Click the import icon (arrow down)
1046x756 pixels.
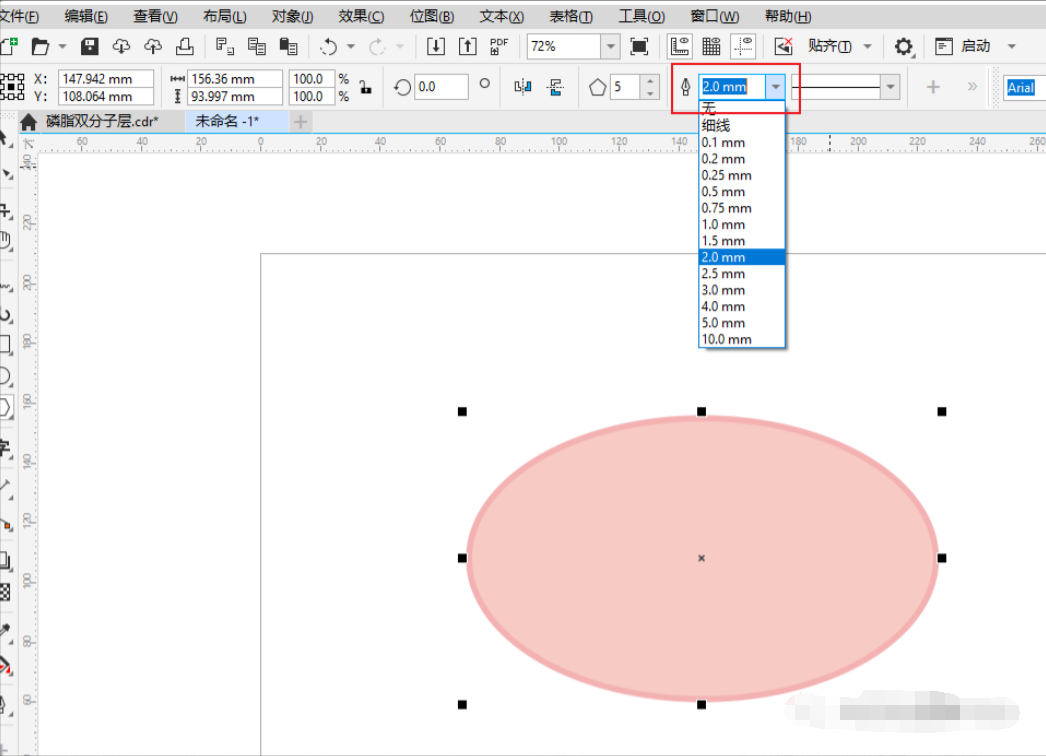(436, 46)
